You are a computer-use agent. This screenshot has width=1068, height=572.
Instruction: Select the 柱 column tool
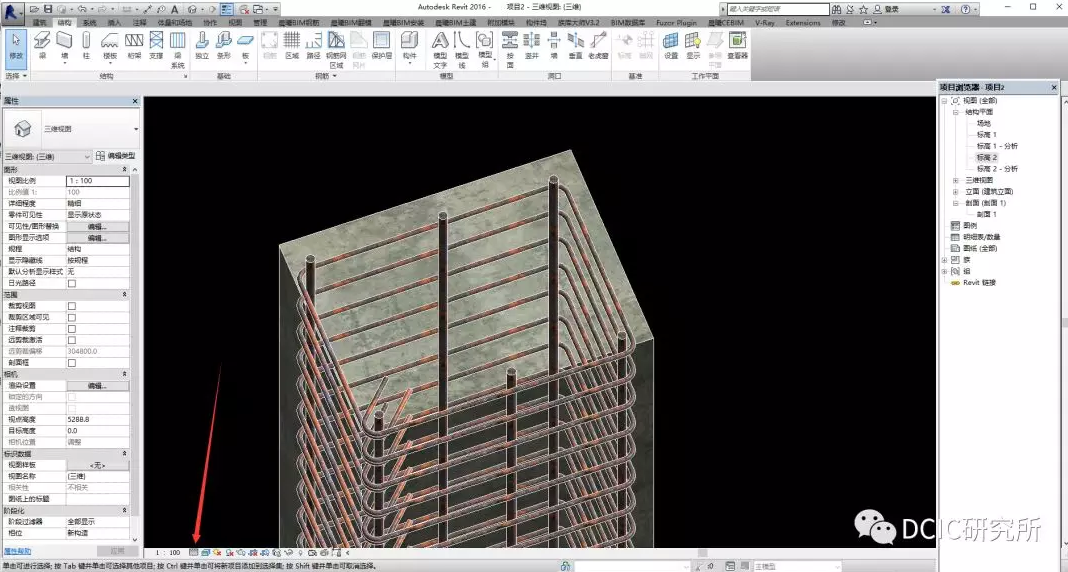[87, 46]
